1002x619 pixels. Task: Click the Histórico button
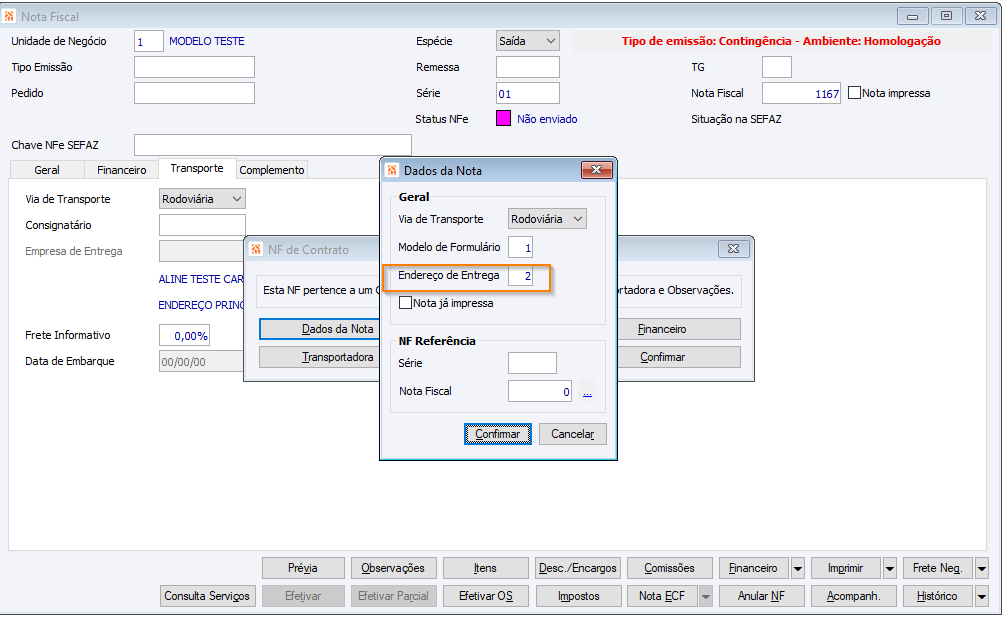pyautogui.click(x=938, y=596)
